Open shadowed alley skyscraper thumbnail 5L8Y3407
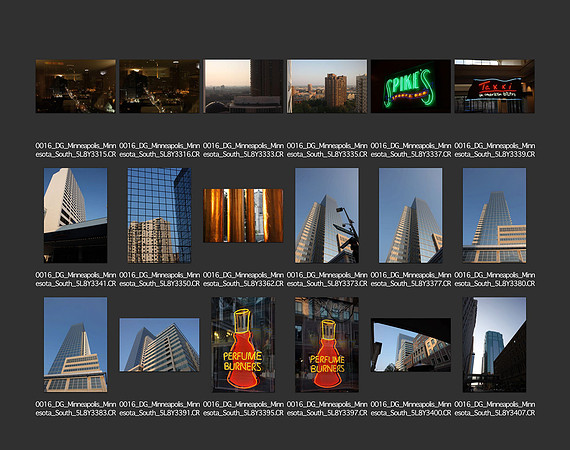The height and width of the screenshot is (450, 570). click(x=494, y=345)
